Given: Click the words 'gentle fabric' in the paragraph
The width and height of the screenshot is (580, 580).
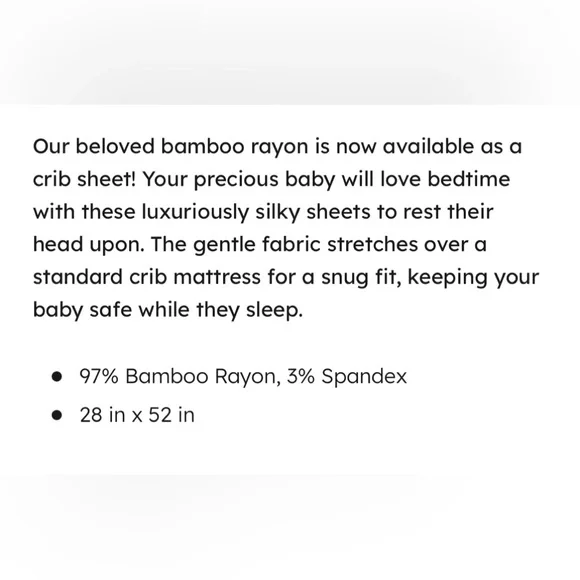Looking at the screenshot, I should click(x=257, y=246).
